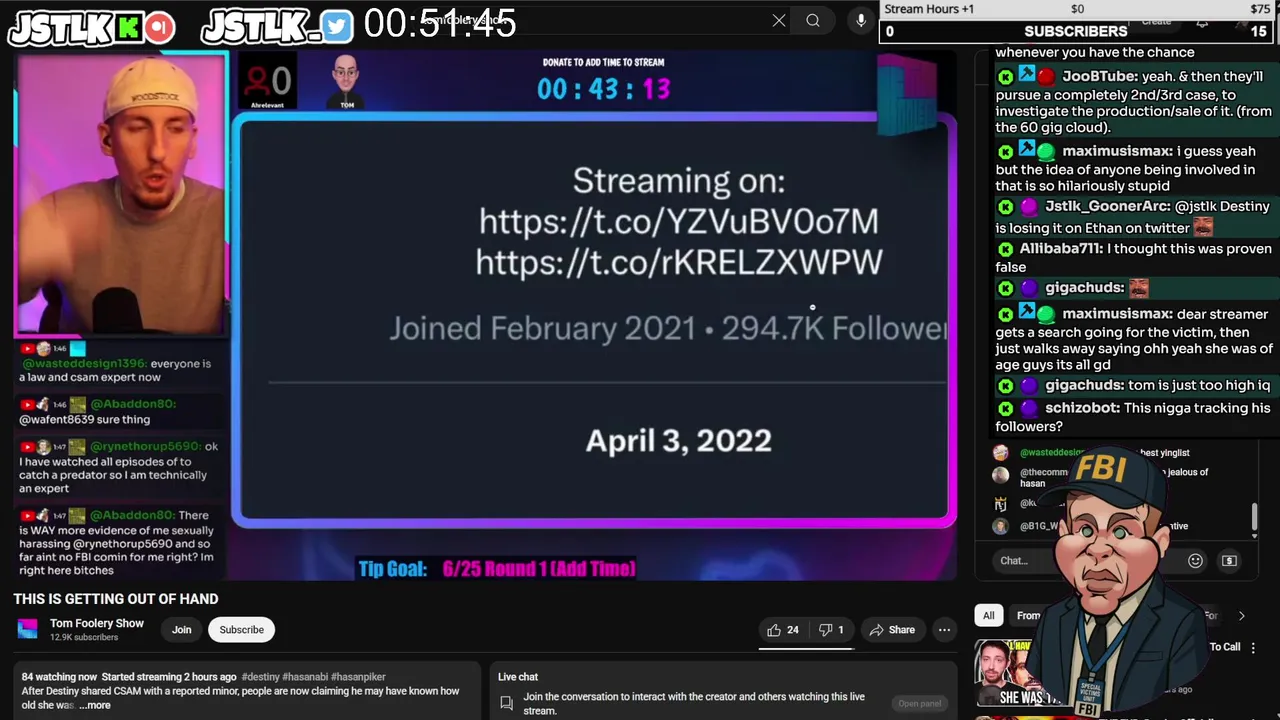Like the video showing 24 likes

click(783, 630)
